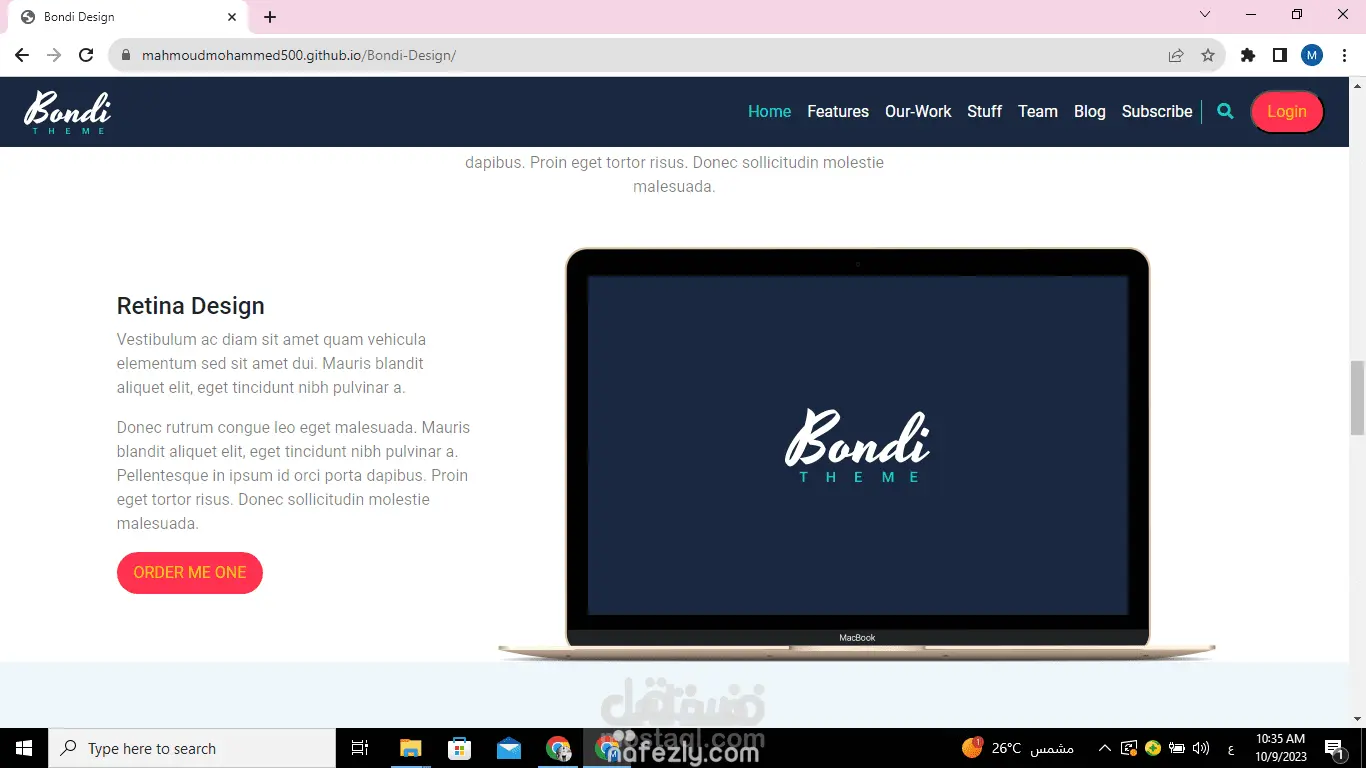Image resolution: width=1366 pixels, height=768 pixels.
Task: Open Task View from the taskbar
Action: [360, 748]
